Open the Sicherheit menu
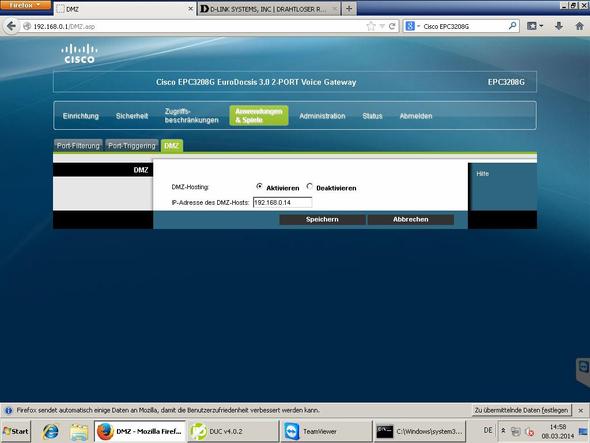 132,116
